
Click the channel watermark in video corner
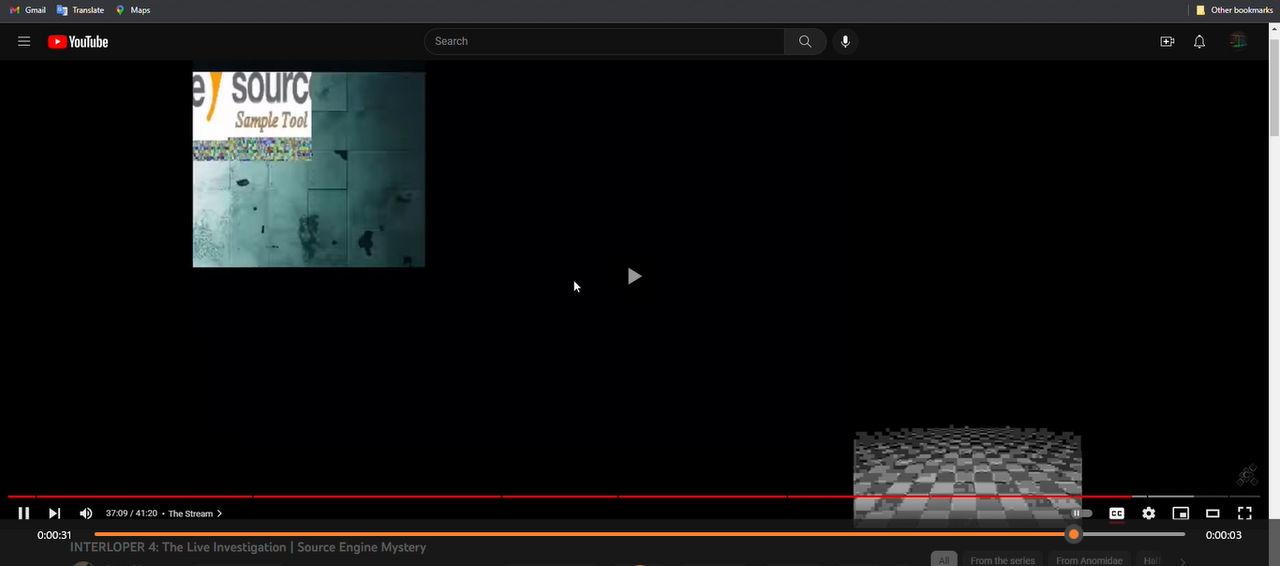pyautogui.click(x=1246, y=476)
